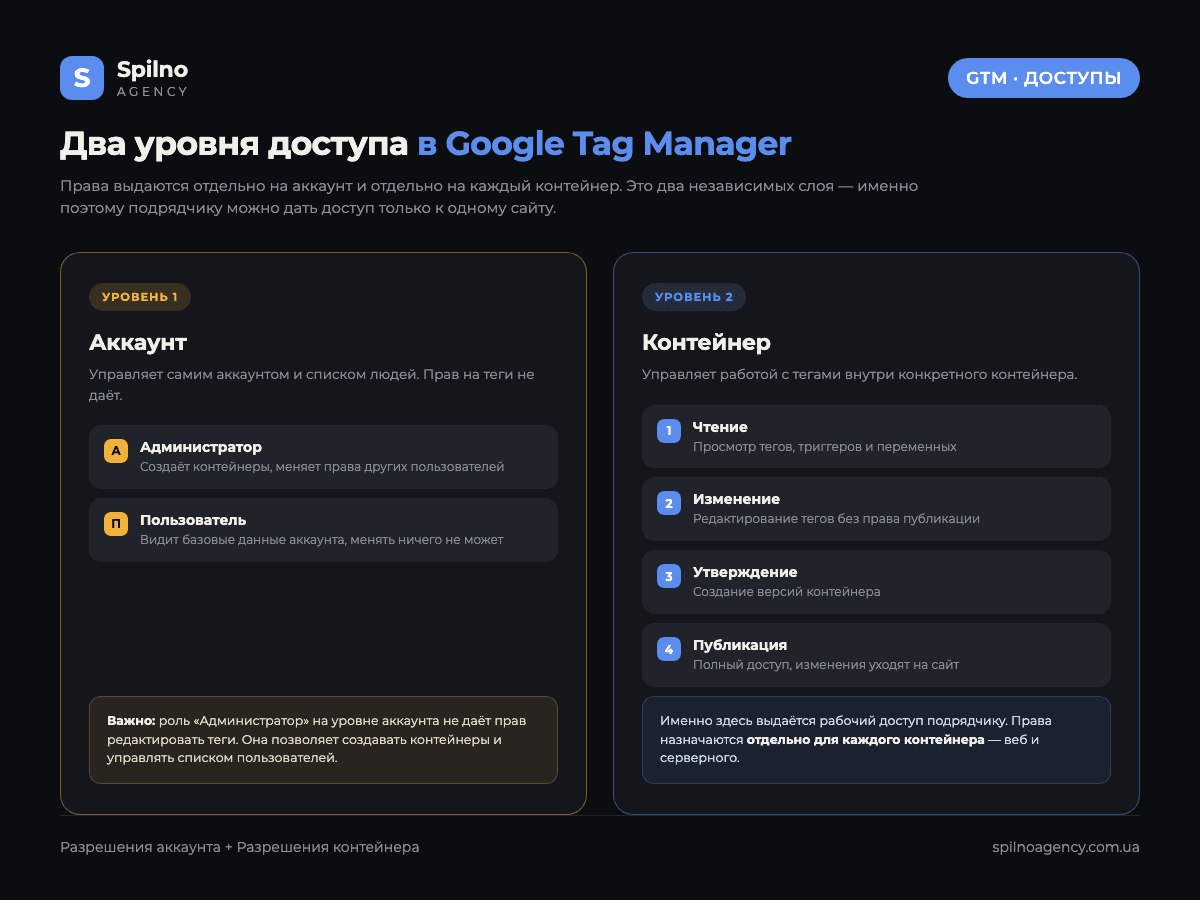Screen dimensions: 1200x900
Task: Click 'Создаёт контейнеры, меняет права' description
Action: pyautogui.click(x=322, y=467)
